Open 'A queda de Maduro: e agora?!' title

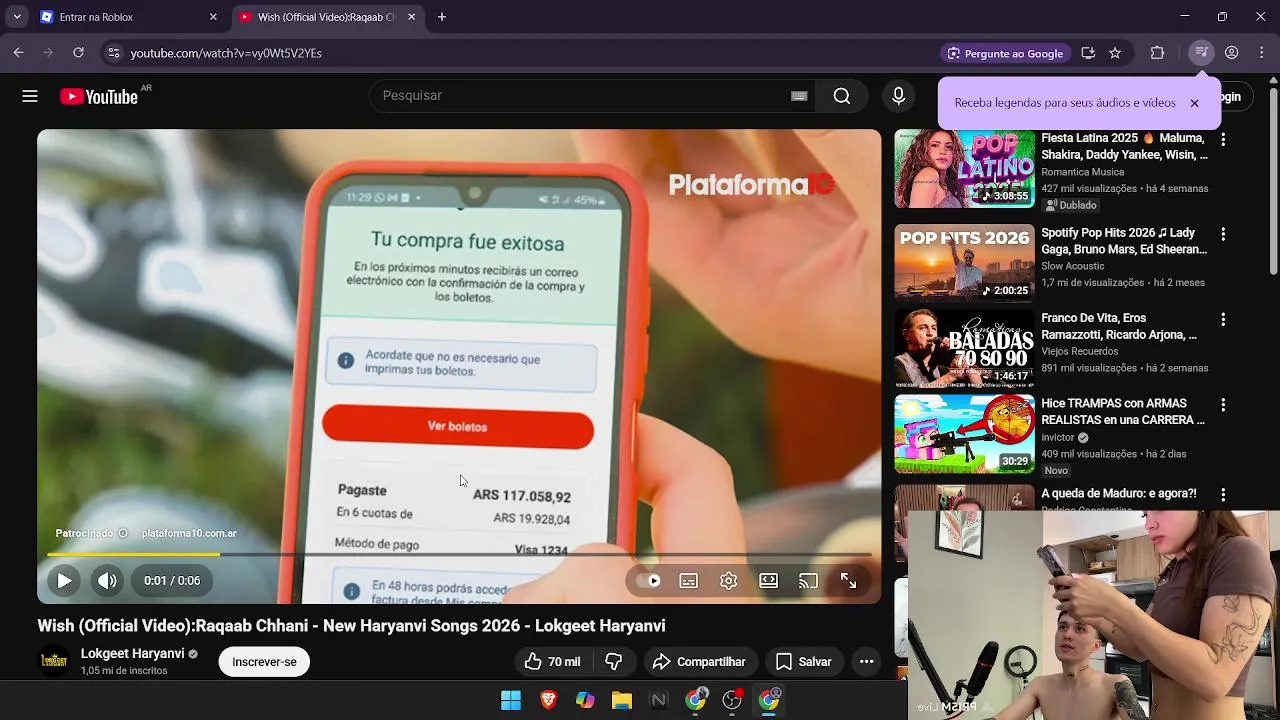(x=1119, y=494)
